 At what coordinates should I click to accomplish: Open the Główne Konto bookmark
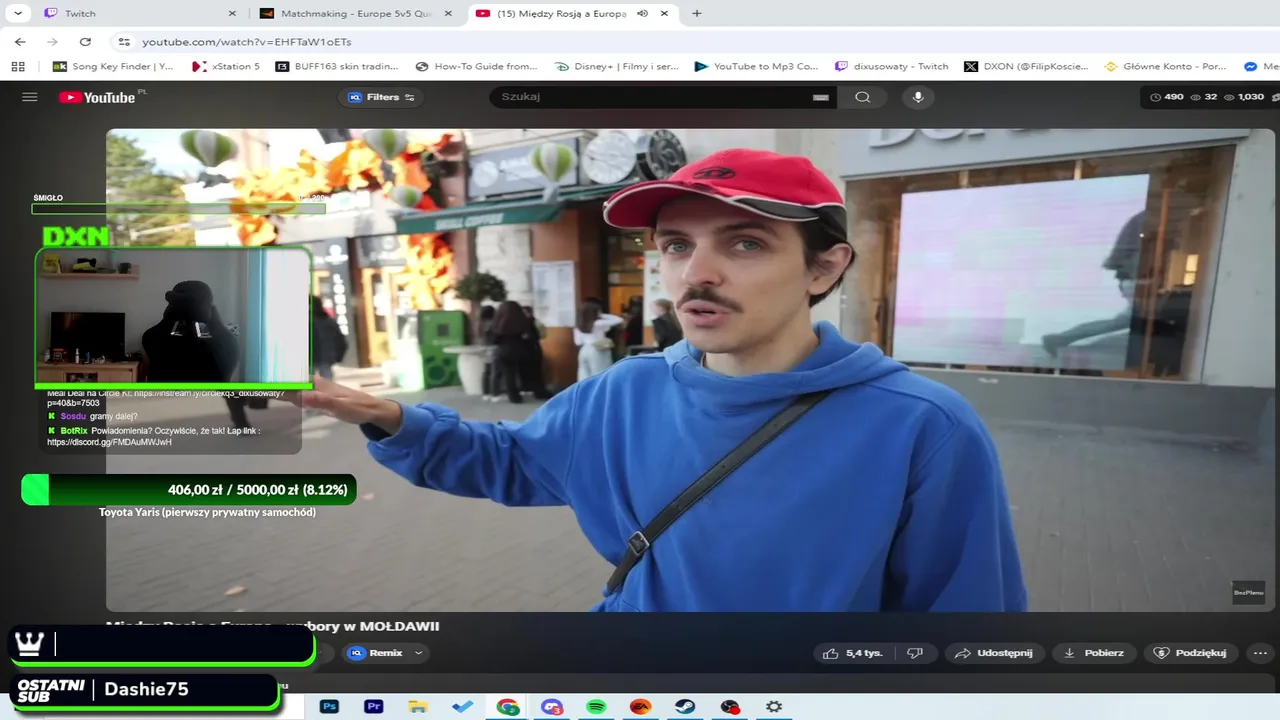1165,67
